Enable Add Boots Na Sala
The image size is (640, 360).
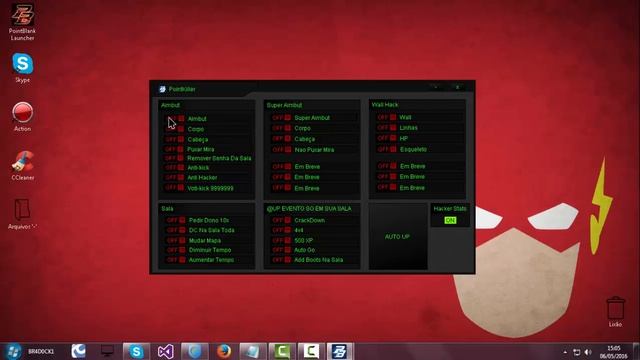[282, 260]
